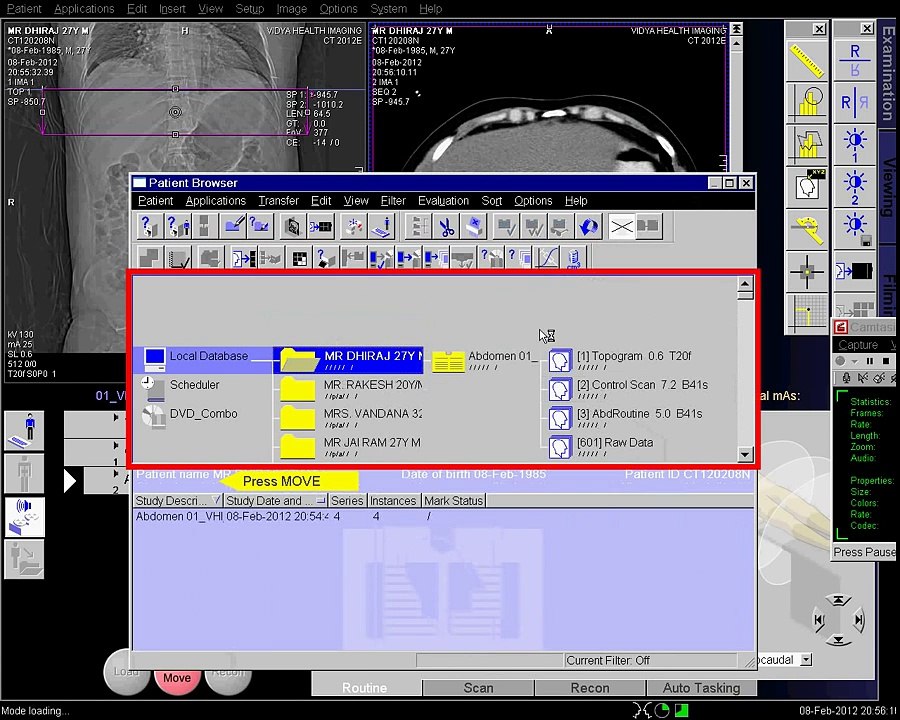Screen dimensions: 900x720
Task: Switch to the Routine tab
Action: tap(364, 687)
